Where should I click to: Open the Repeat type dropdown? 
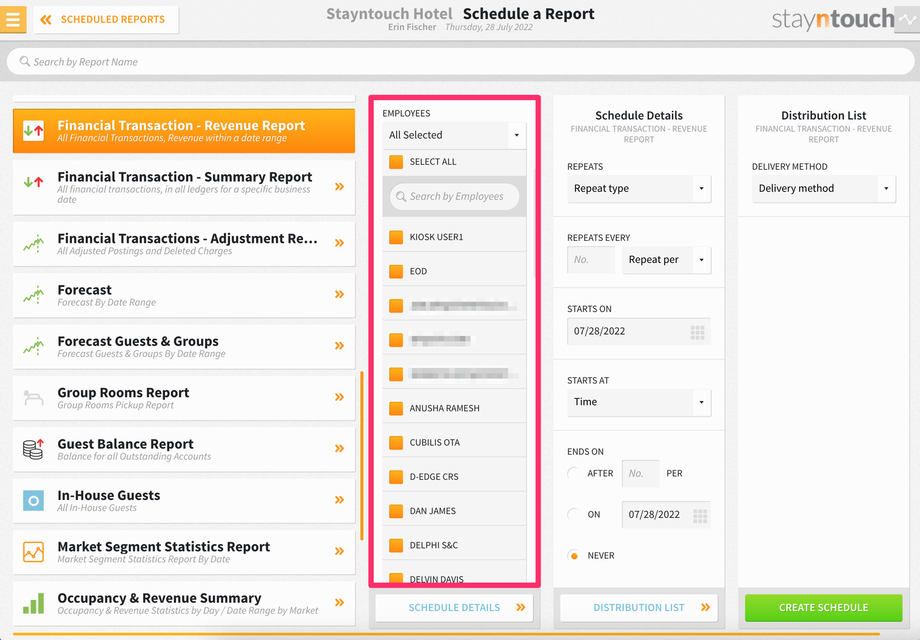pos(639,188)
